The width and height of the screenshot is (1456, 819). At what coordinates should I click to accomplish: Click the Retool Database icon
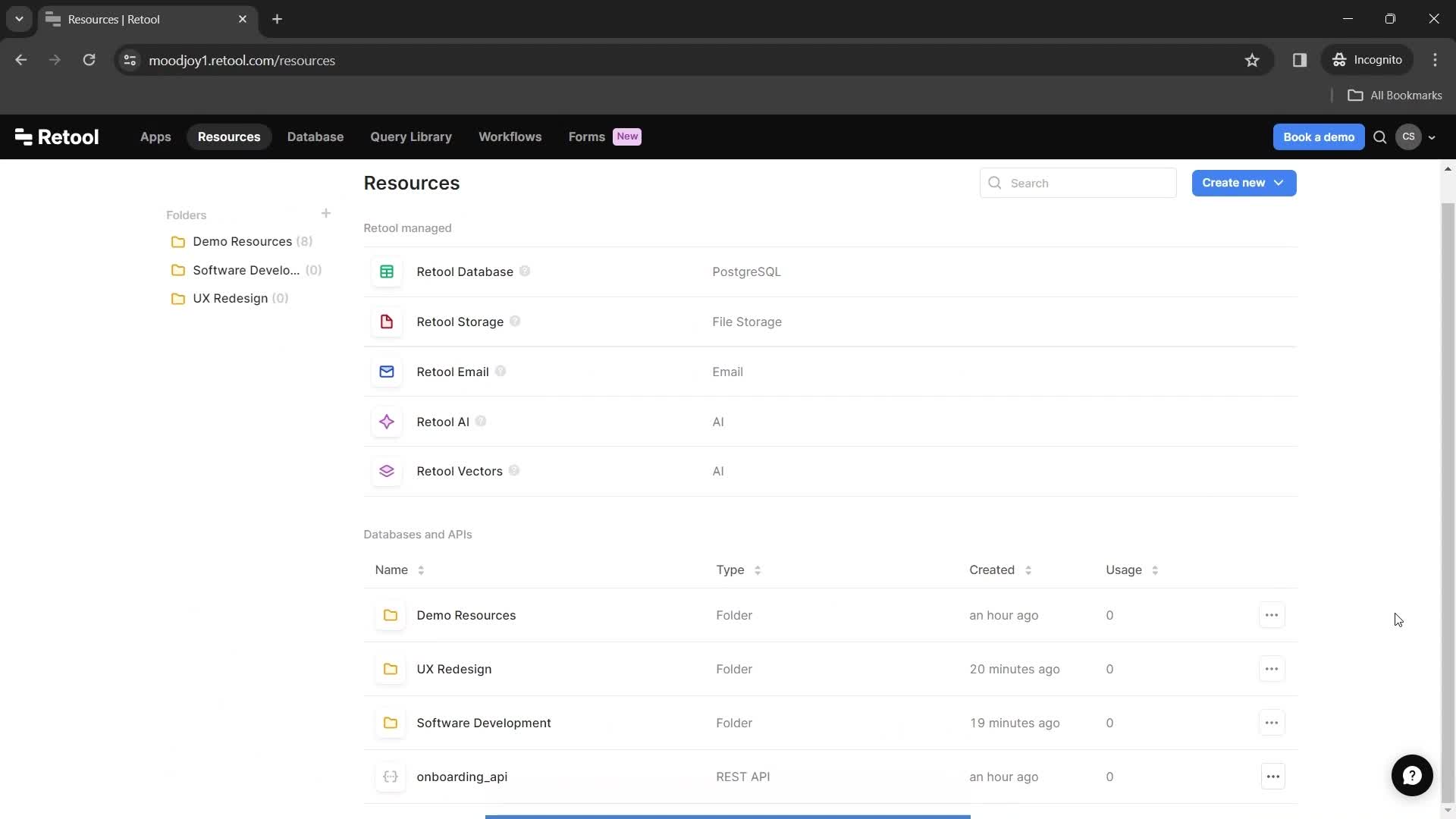click(x=387, y=271)
